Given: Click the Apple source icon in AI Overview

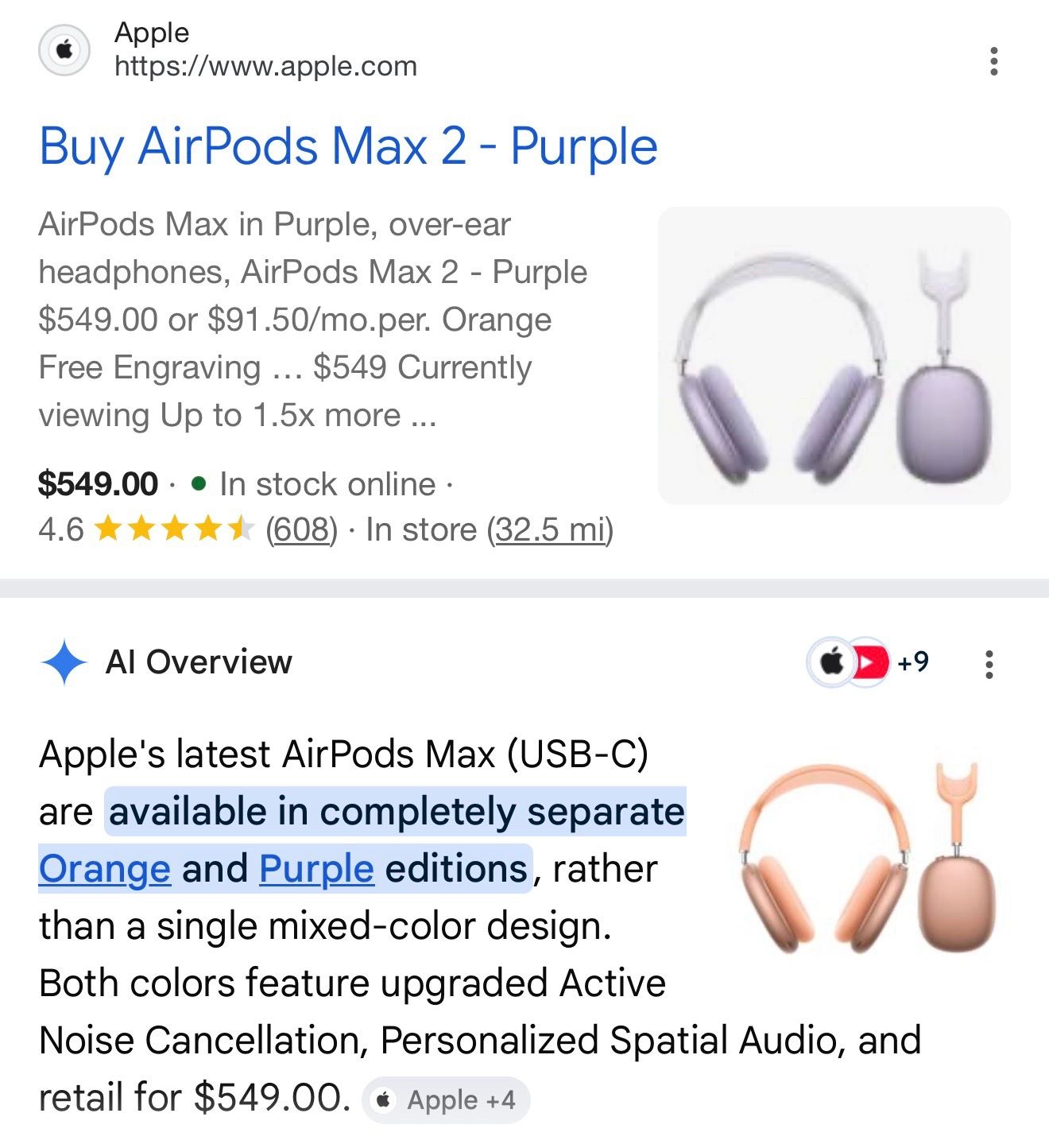Looking at the screenshot, I should (831, 661).
